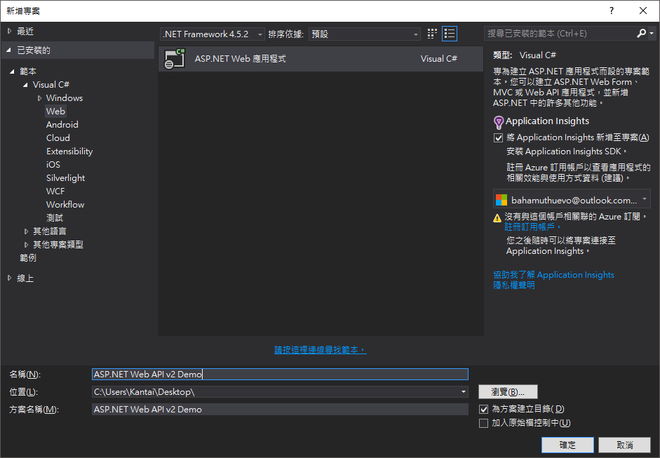Select the Workflow tree item
660x458 pixels.
click(65, 205)
